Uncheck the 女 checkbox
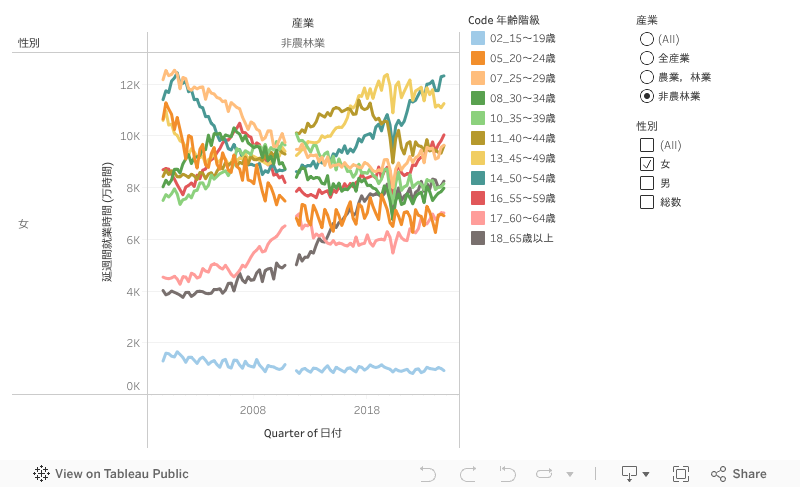The height and width of the screenshot is (487, 800). click(647, 164)
